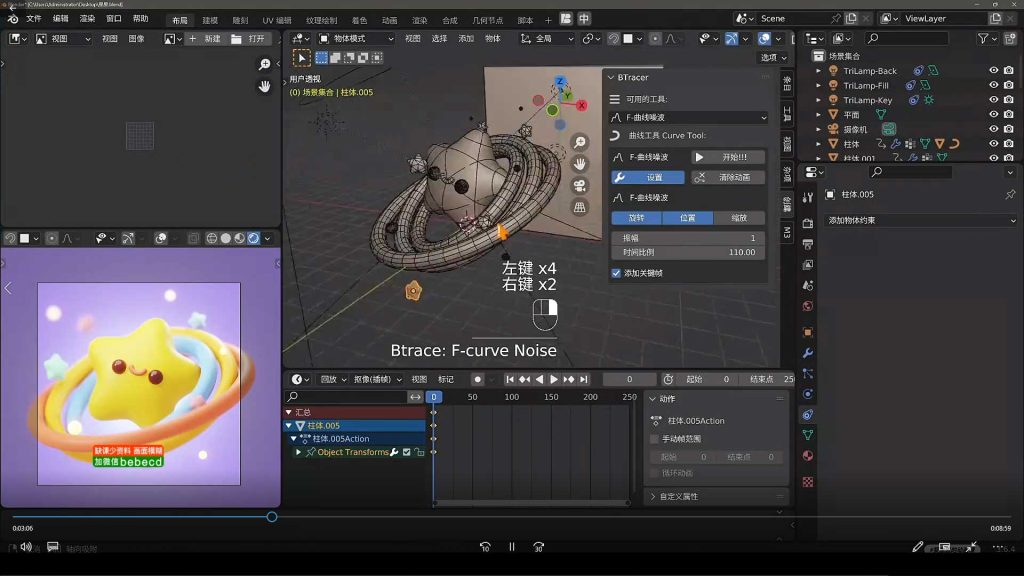Viewport: 1024px width, 576px height.
Task: Open the object constraints properties tab icon
Action: coord(808,414)
